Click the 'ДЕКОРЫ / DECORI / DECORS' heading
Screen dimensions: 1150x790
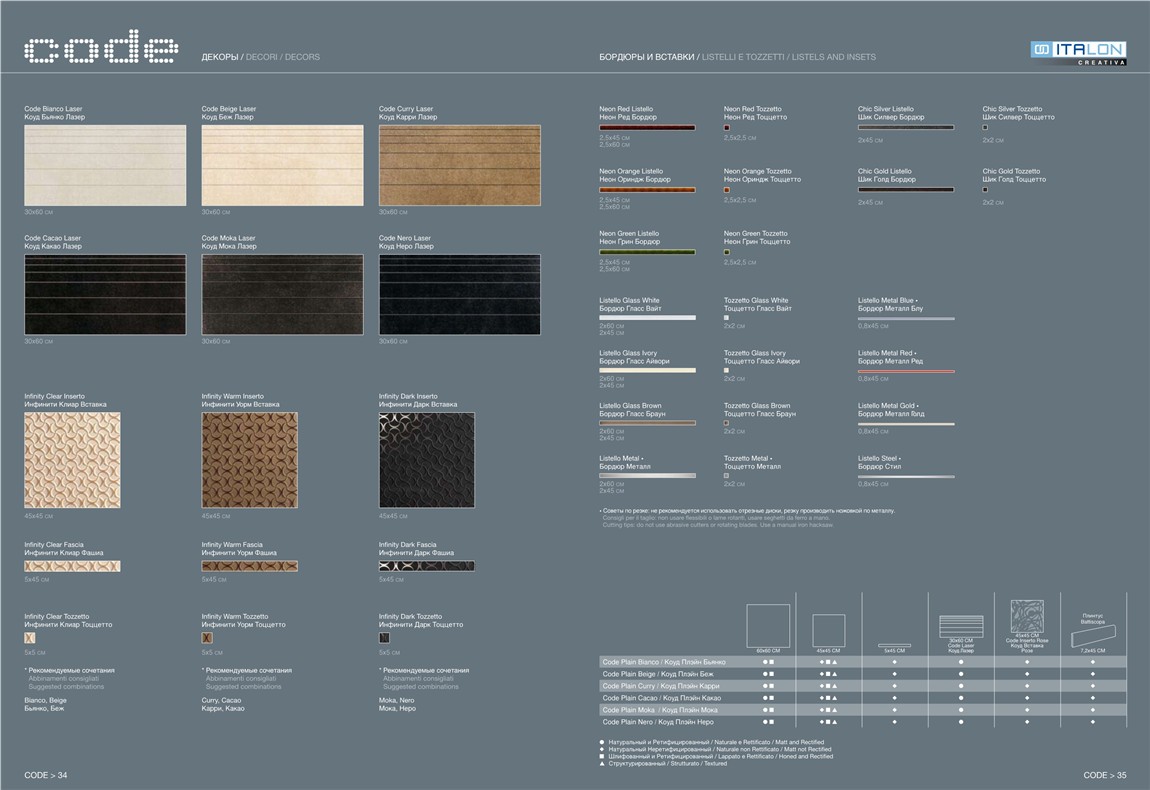point(260,57)
